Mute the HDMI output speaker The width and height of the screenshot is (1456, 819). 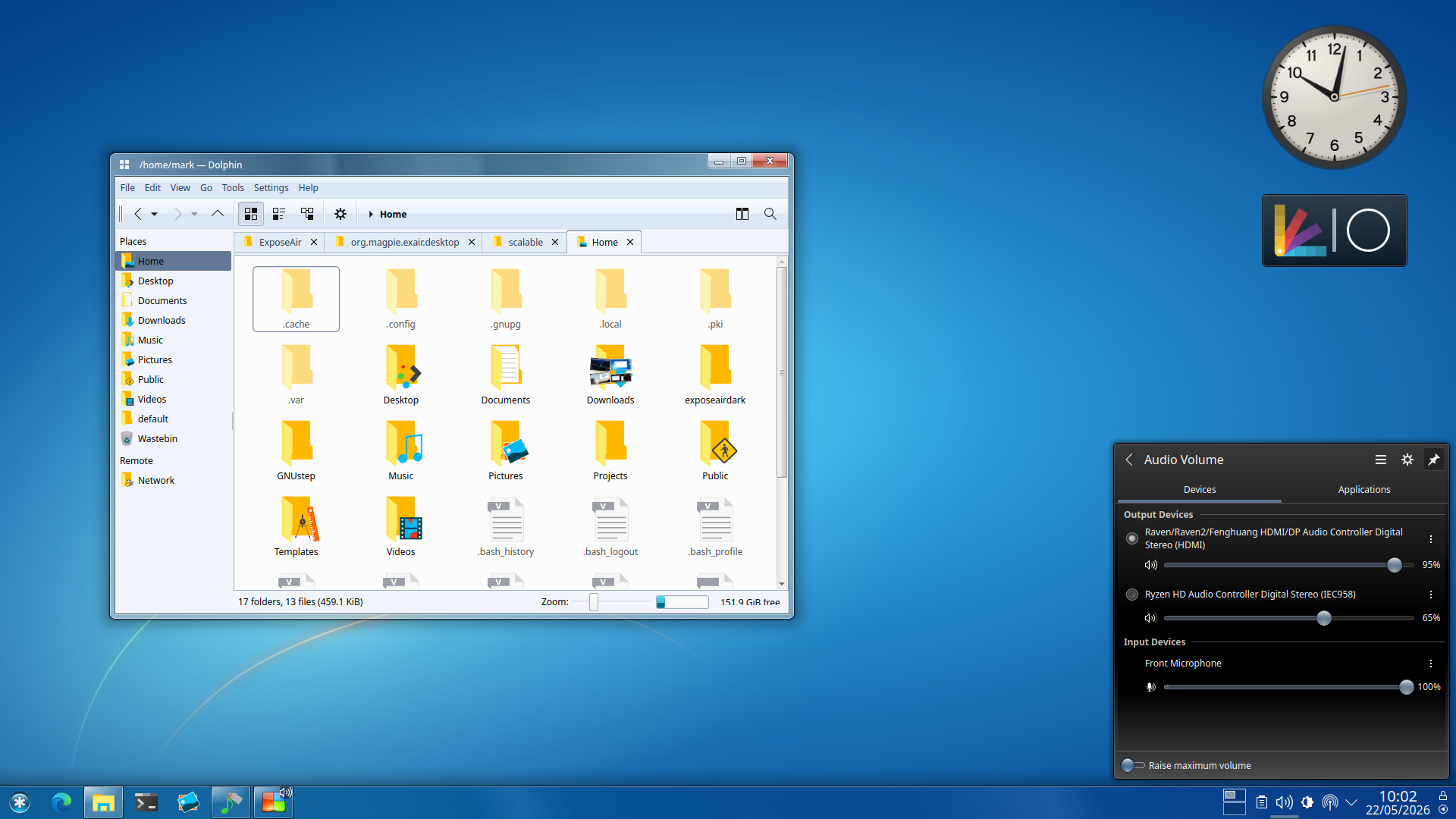point(1150,565)
